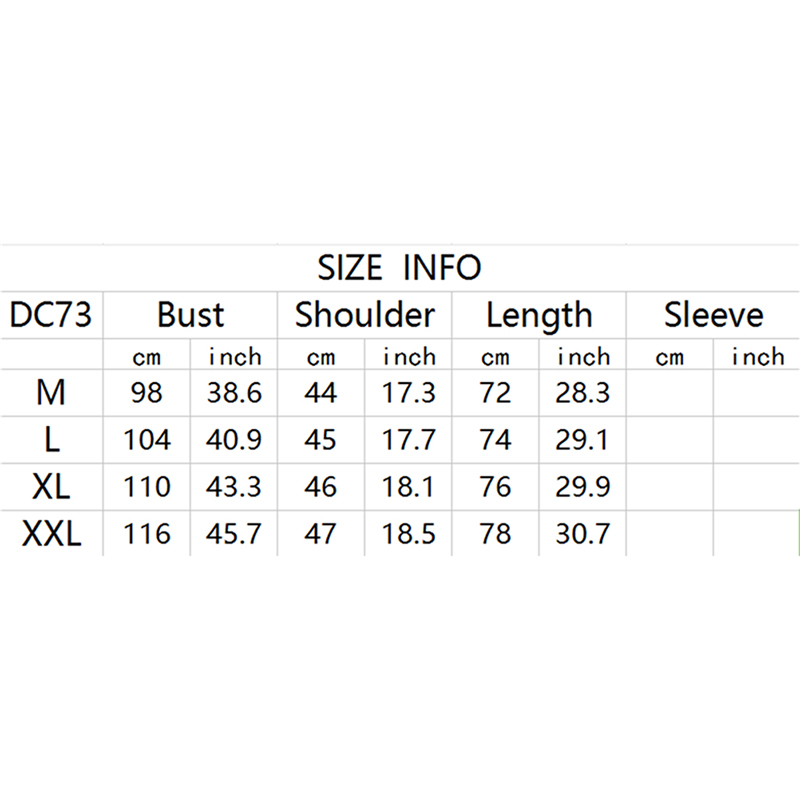Click the 46 cm shoulder value
Viewport: 800px width, 800px height.
321,487
